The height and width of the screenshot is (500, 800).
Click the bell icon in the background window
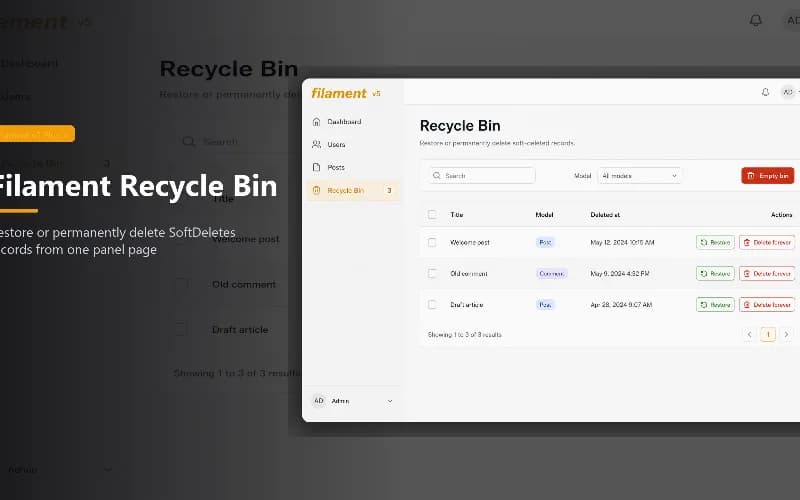(x=756, y=20)
